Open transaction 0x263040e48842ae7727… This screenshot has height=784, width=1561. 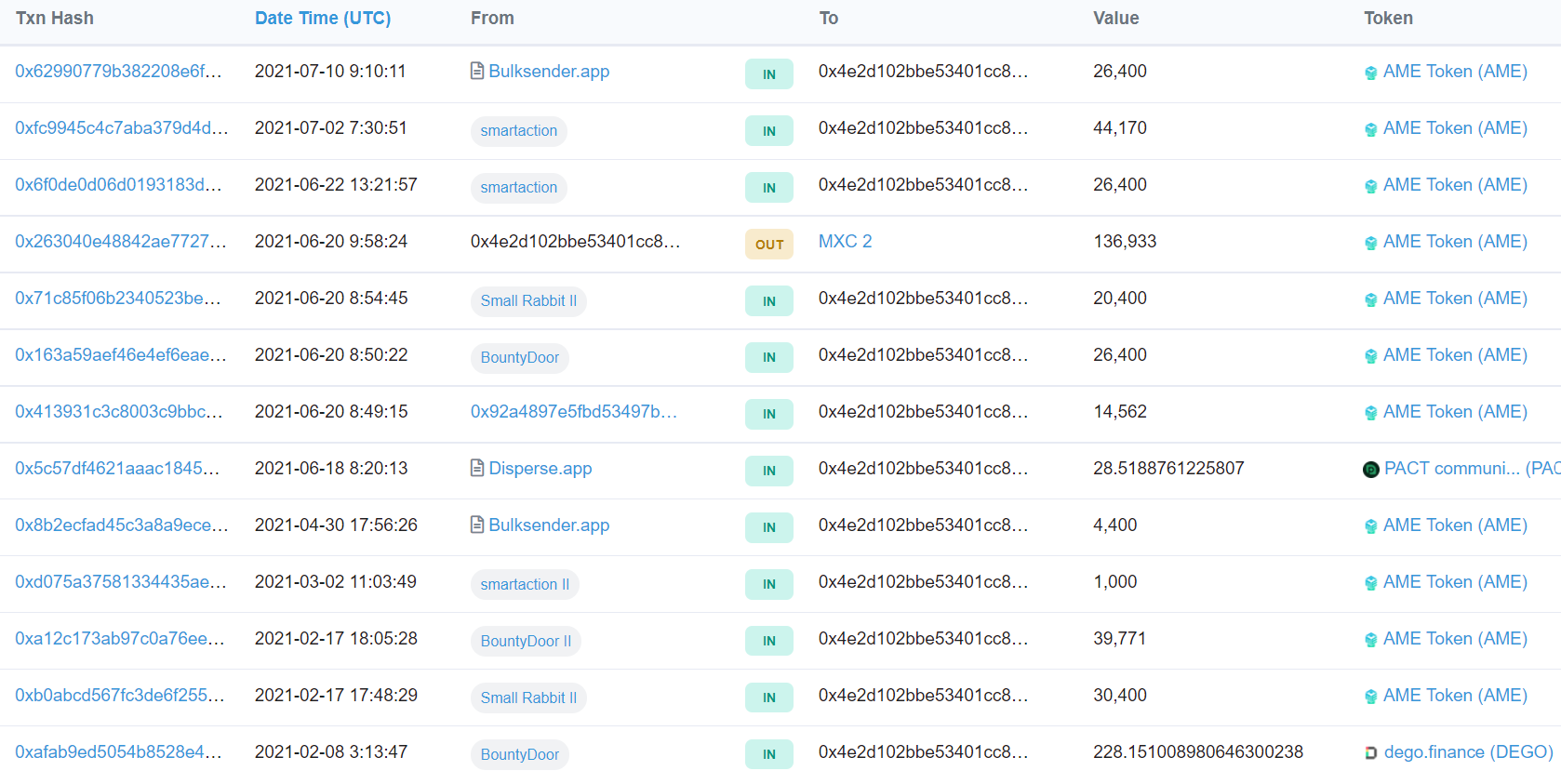(x=121, y=241)
